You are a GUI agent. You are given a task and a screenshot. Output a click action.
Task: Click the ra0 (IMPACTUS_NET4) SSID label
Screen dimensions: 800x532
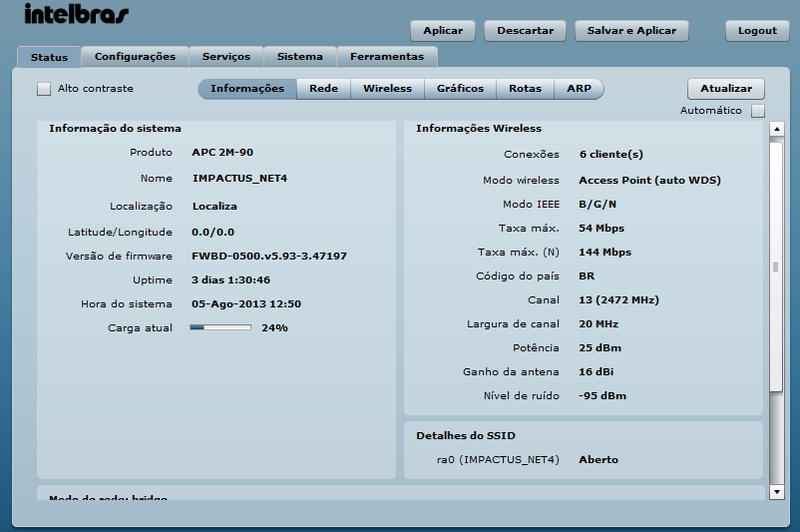coord(498,460)
